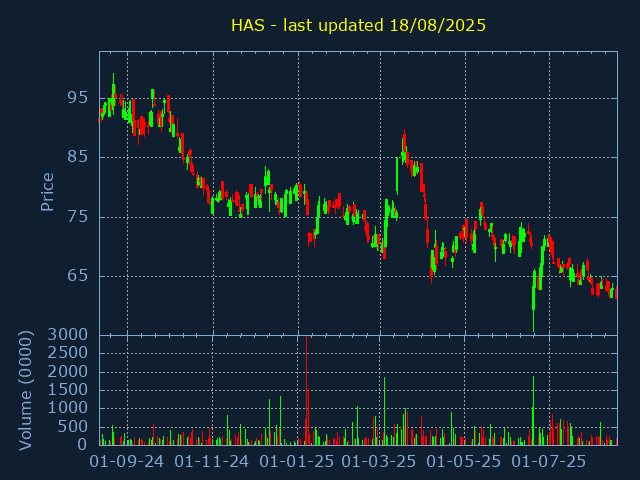Click date label 01-07-25
Viewport: 640px width, 480px height.
[x=549, y=462]
